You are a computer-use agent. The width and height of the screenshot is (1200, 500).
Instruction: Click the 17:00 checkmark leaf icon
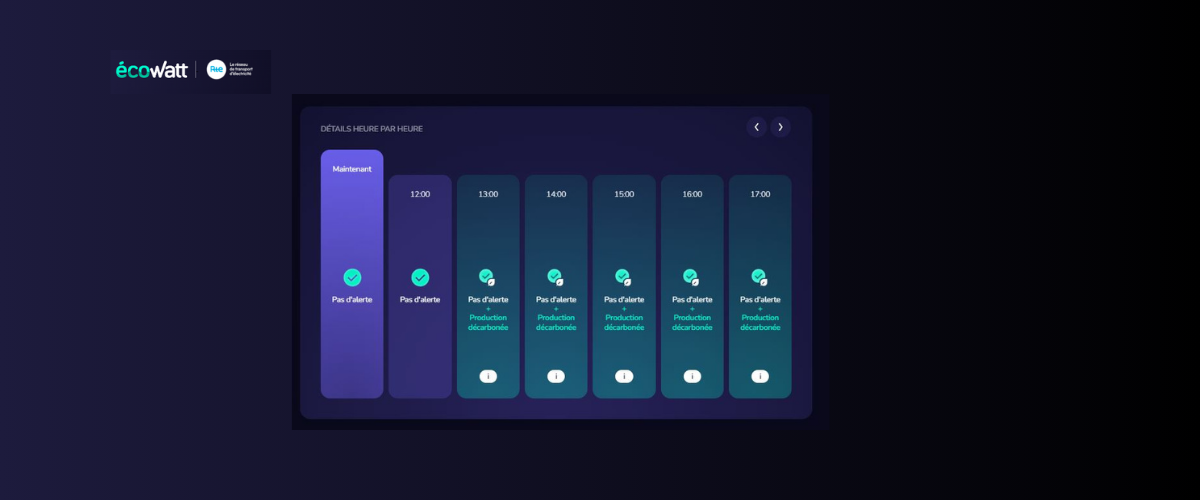click(759, 277)
